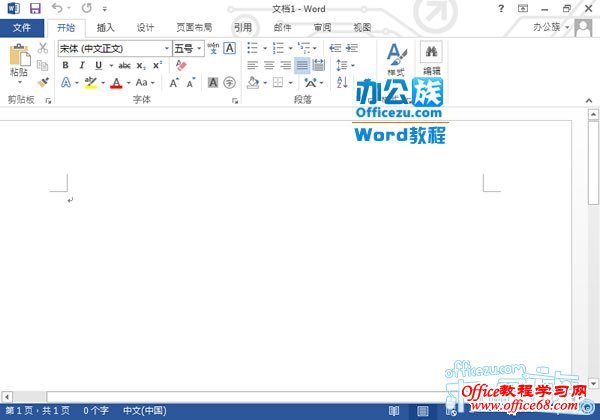Sort text with A-Z icon
Viewport: 600px width, 420px height.
coord(342,82)
